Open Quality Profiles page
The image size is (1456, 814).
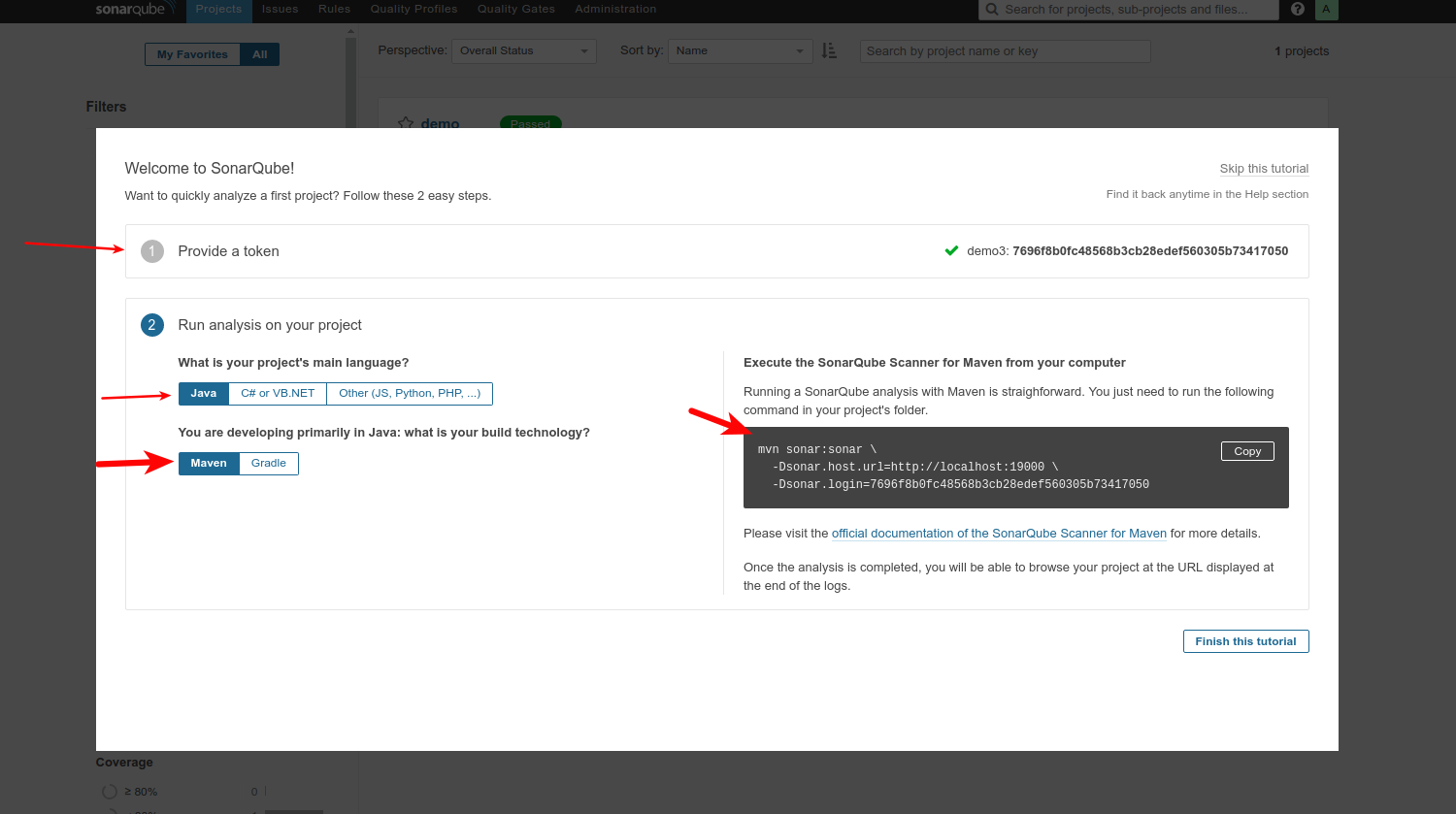click(x=414, y=9)
